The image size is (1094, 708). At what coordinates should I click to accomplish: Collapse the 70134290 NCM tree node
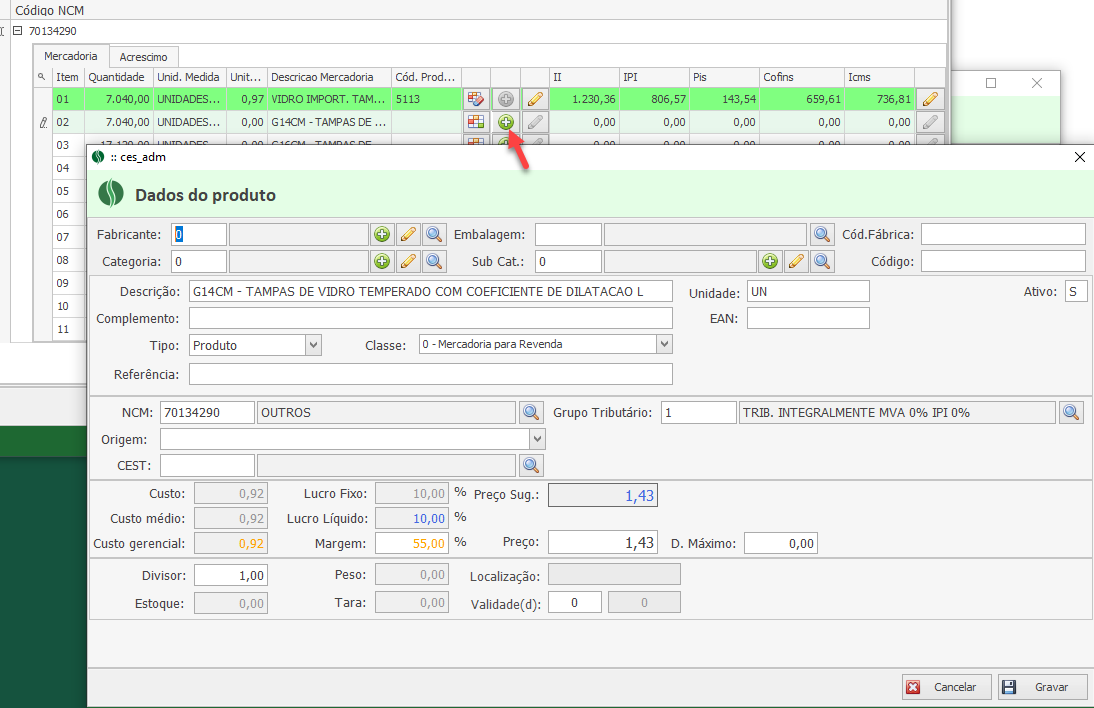[x=18, y=31]
